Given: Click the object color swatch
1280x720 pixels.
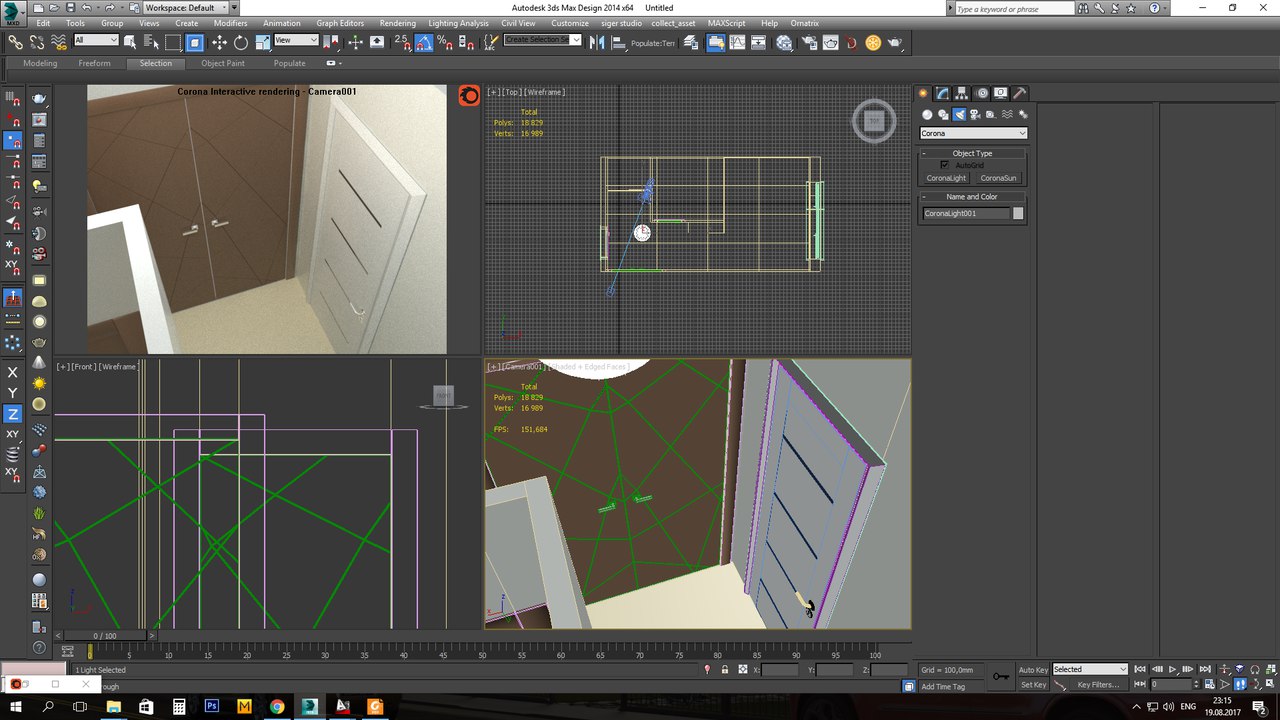Looking at the screenshot, I should (1018, 213).
